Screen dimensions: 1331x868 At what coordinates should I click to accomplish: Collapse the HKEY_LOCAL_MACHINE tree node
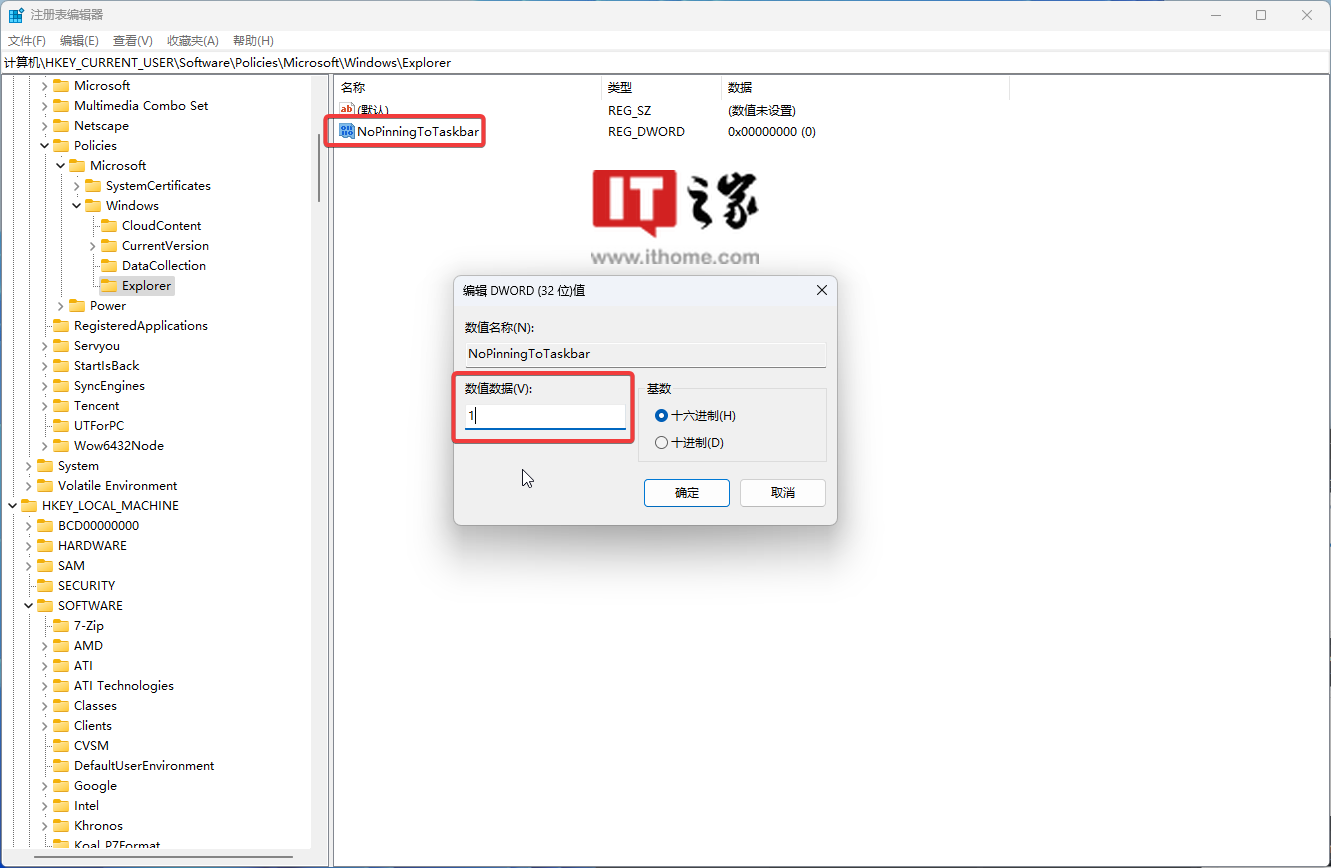coord(13,506)
